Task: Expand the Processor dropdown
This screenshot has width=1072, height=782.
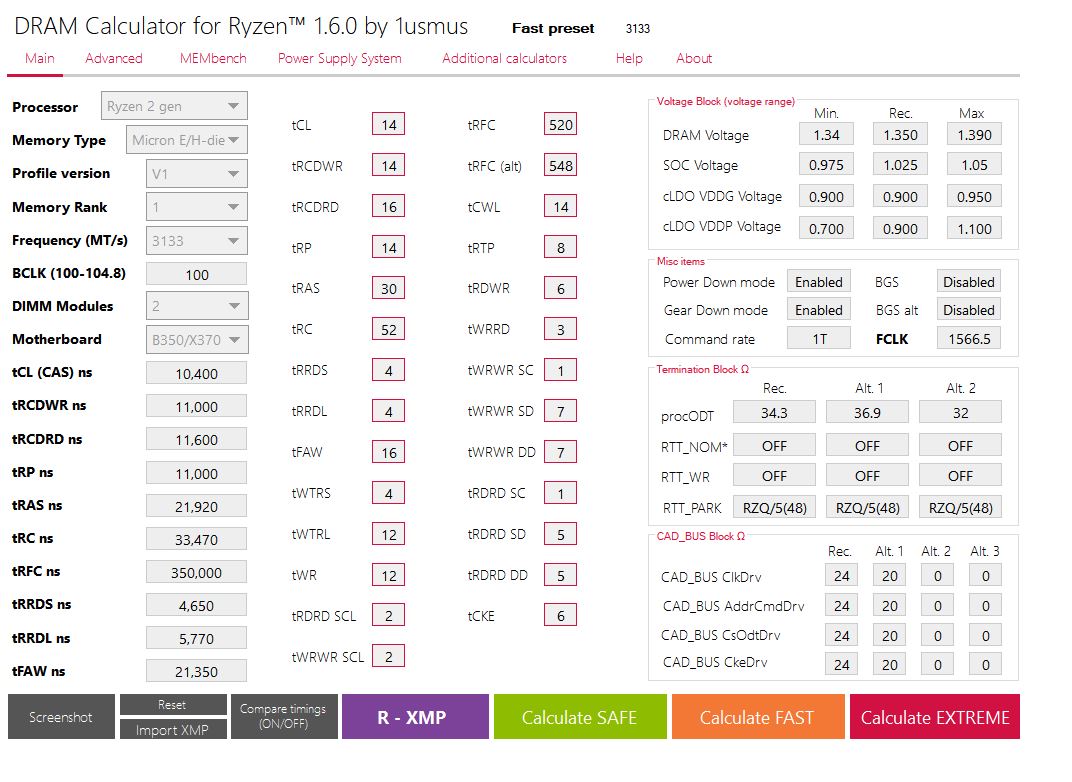Action: (x=174, y=106)
